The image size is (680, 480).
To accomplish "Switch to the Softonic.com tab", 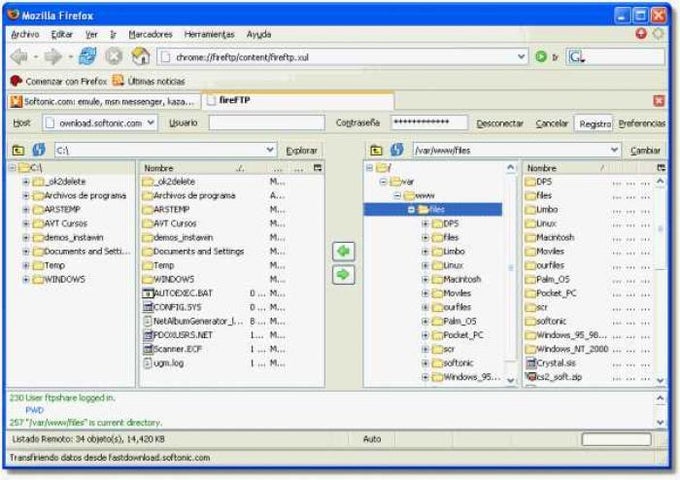I will 104,101.
